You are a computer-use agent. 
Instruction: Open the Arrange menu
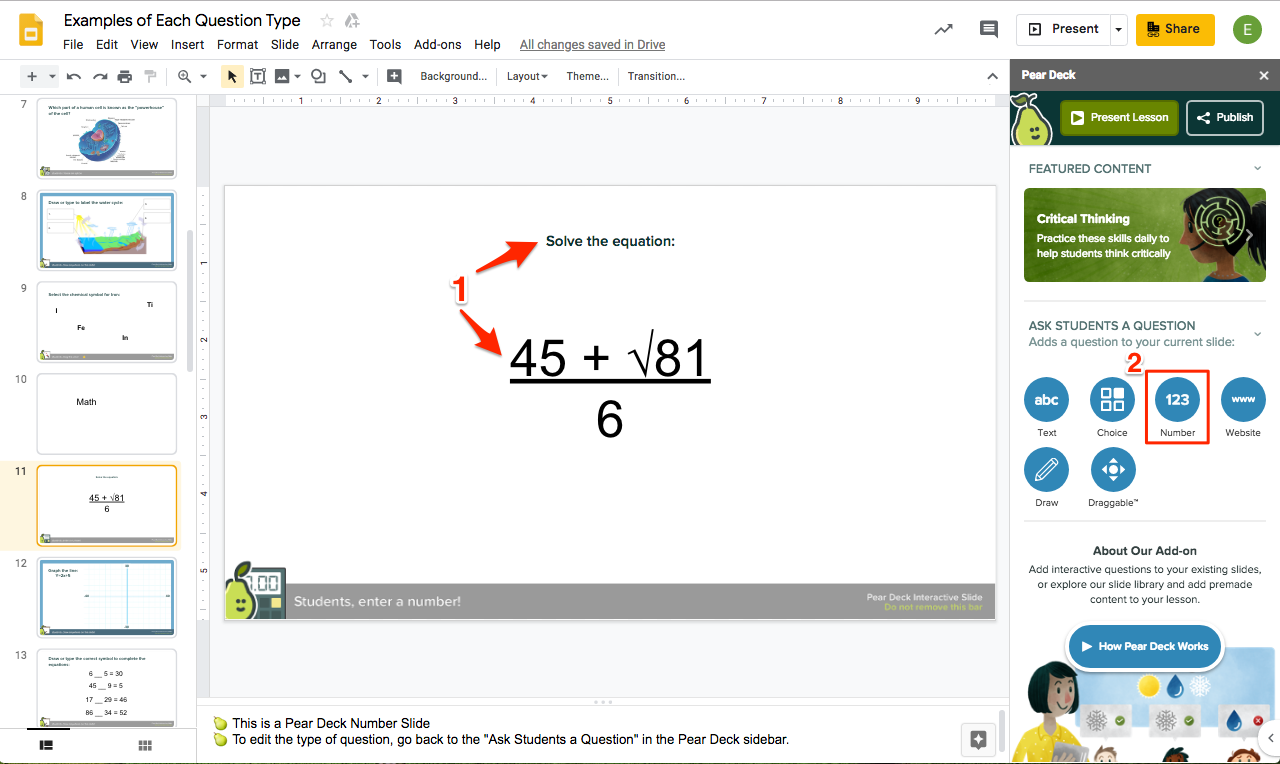[334, 44]
